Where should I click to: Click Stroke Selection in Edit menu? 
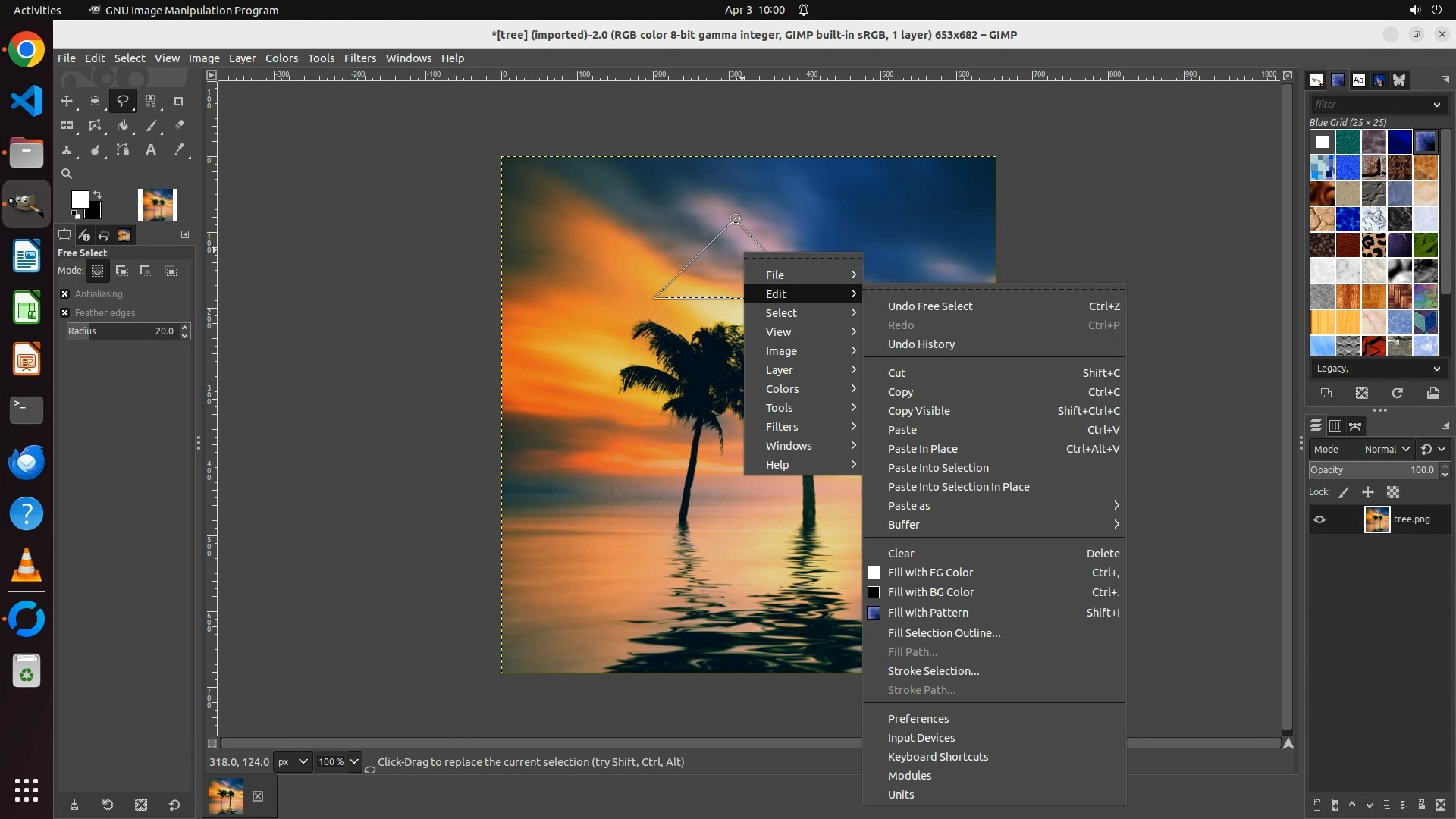tap(934, 671)
